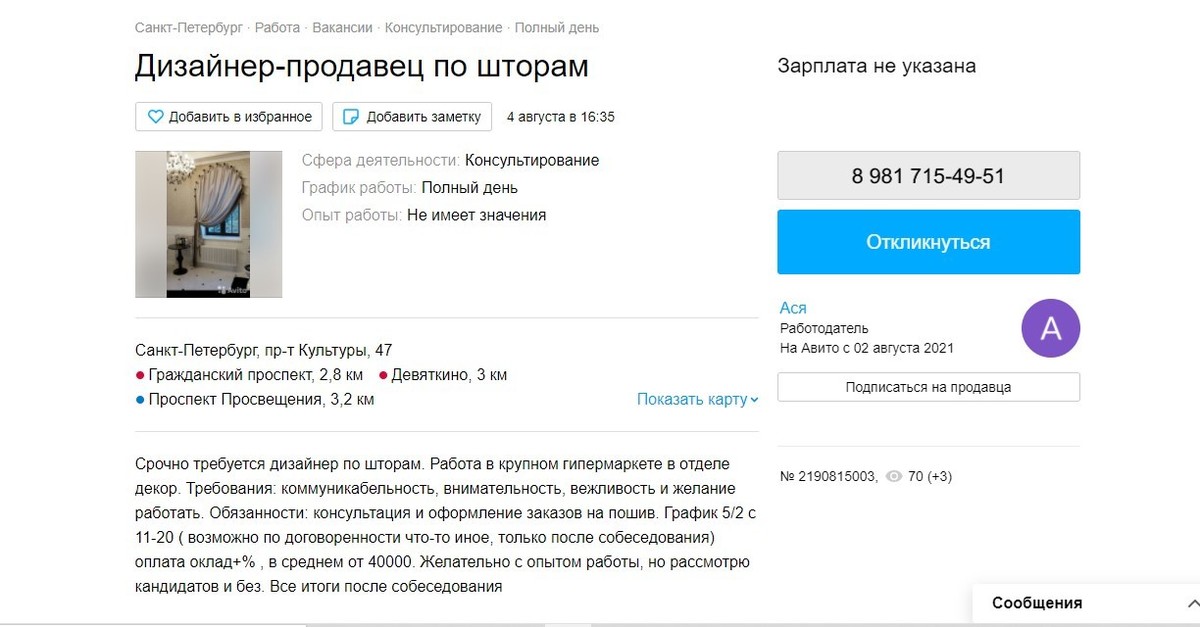Click the purple avatar with letter A

1050,328
